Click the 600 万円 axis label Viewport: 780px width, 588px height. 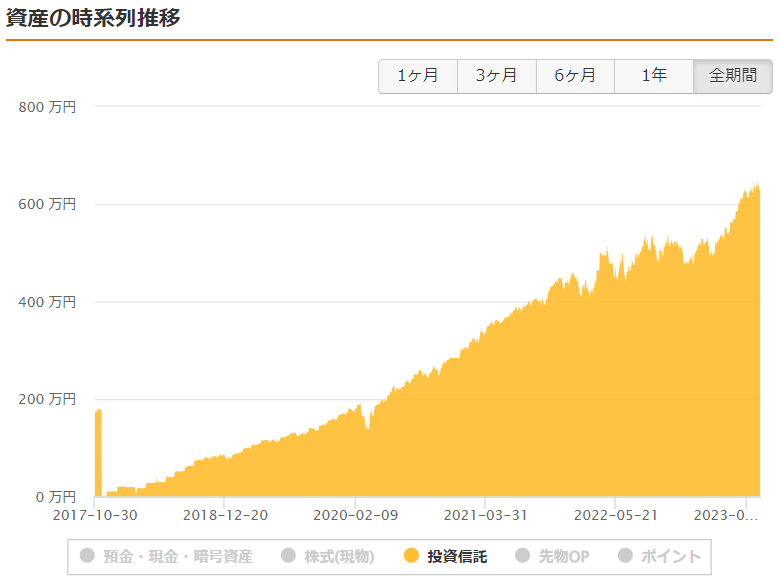pos(47,204)
